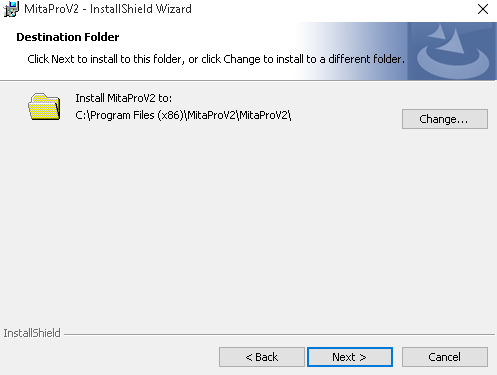Screen dimensions: 497x375
Task: Click the blue gradient header banner
Action: click(x=352, y=51)
